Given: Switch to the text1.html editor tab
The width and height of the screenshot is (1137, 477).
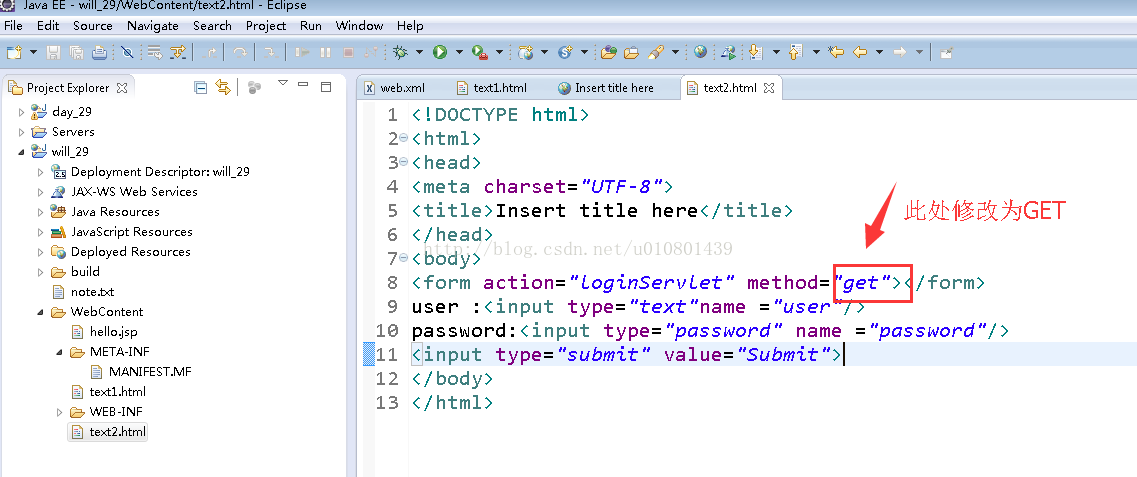Looking at the screenshot, I should [492, 88].
